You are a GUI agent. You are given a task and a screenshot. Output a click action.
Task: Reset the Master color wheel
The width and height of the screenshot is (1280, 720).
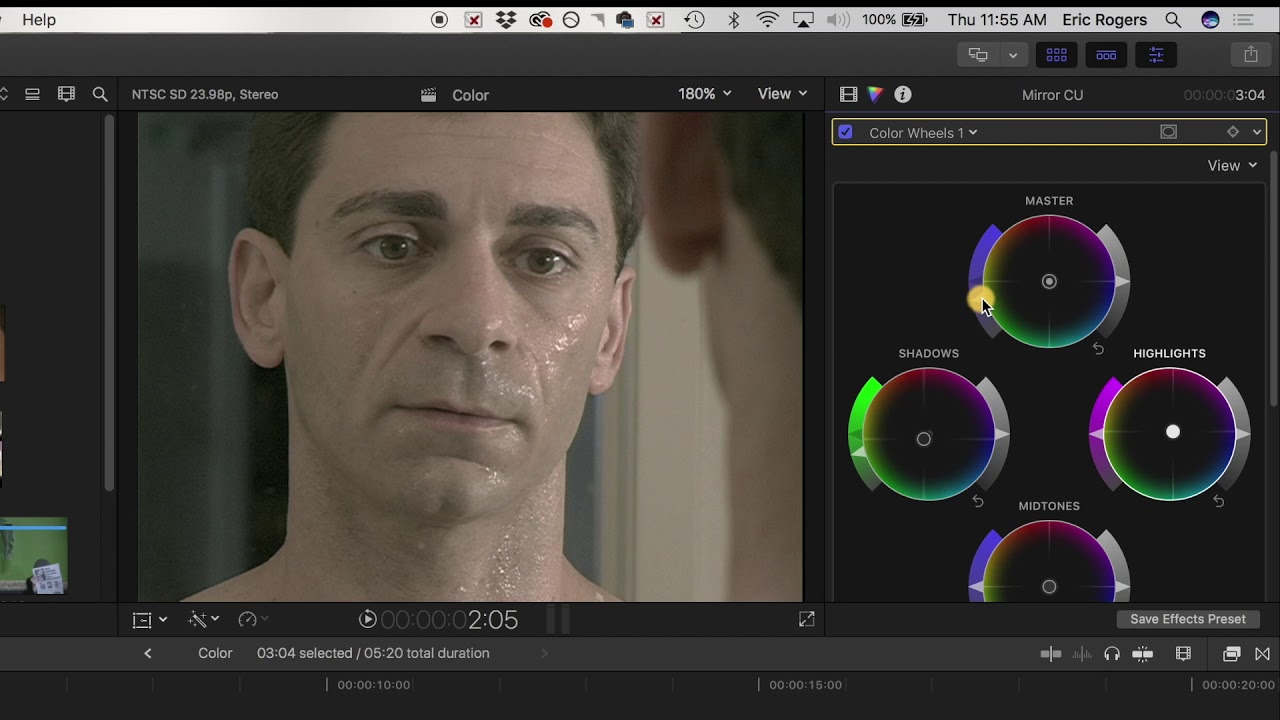(1098, 349)
